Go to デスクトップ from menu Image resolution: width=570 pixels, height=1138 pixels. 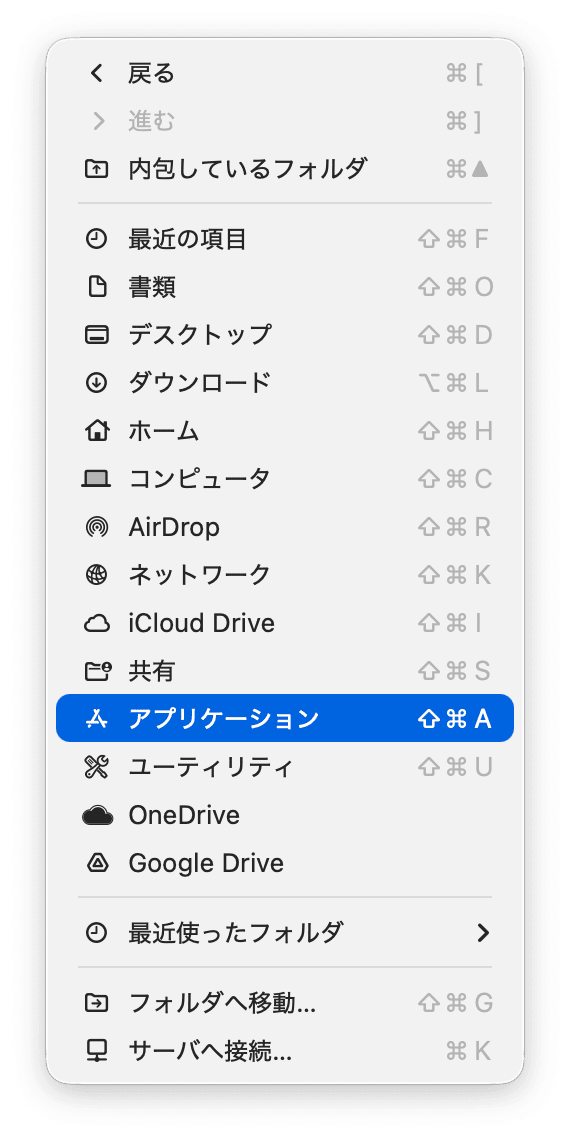pyautogui.click(x=285, y=335)
